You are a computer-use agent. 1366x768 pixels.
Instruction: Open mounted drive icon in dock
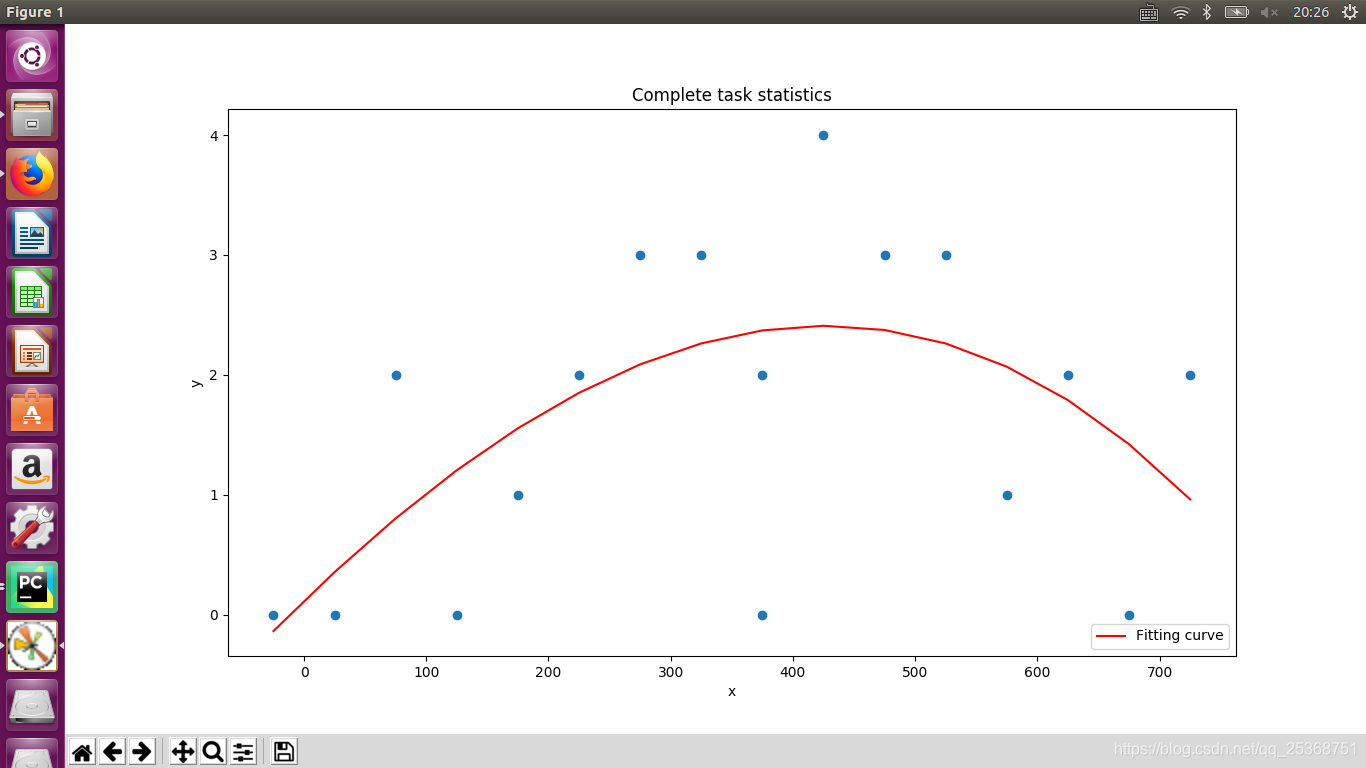[32, 705]
